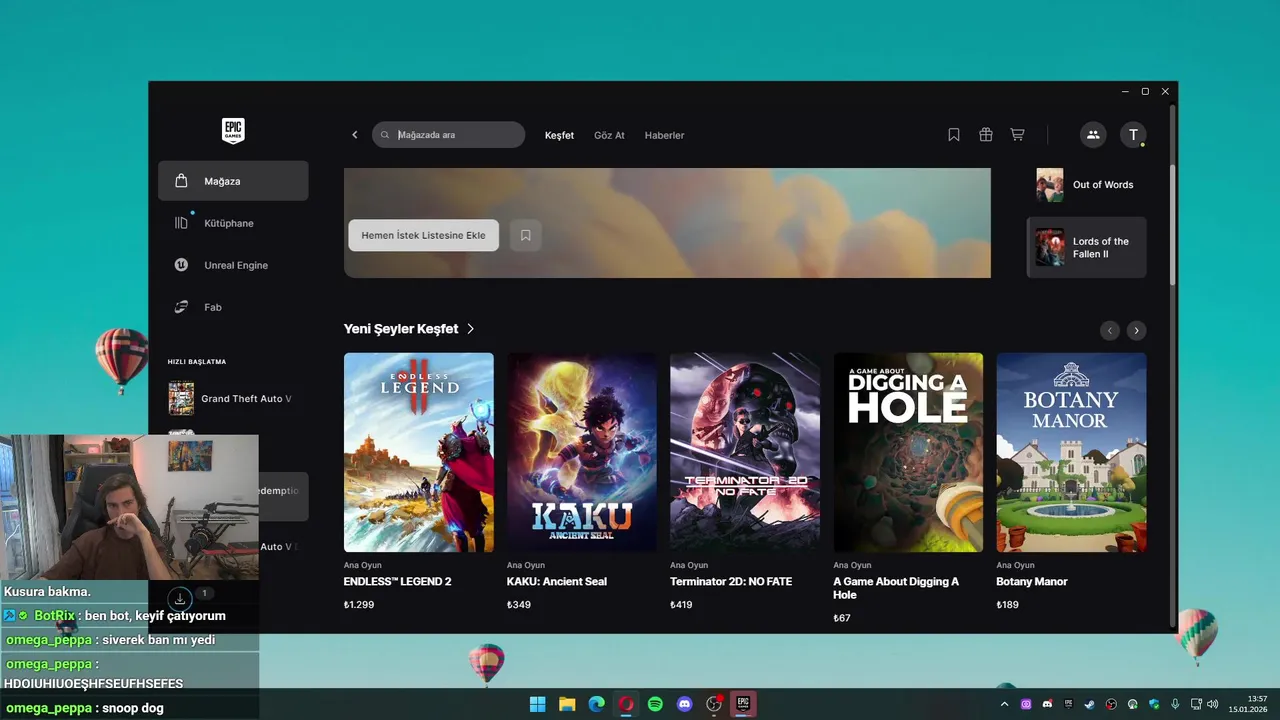Expand hidden system tray icons chevron
1280x720 pixels.
1005,704
